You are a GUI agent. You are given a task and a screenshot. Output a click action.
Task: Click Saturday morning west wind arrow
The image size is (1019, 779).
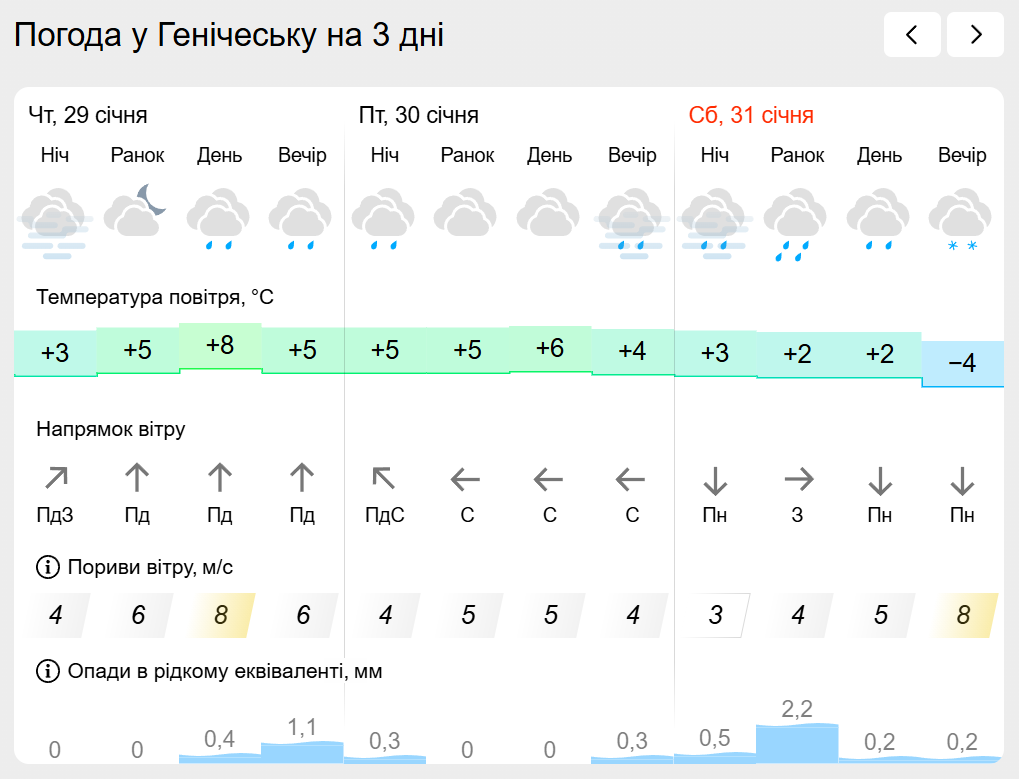[798, 480]
